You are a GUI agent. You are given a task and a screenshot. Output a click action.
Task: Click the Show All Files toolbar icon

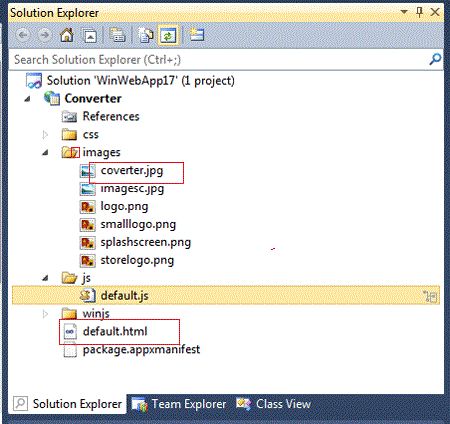tap(118, 35)
